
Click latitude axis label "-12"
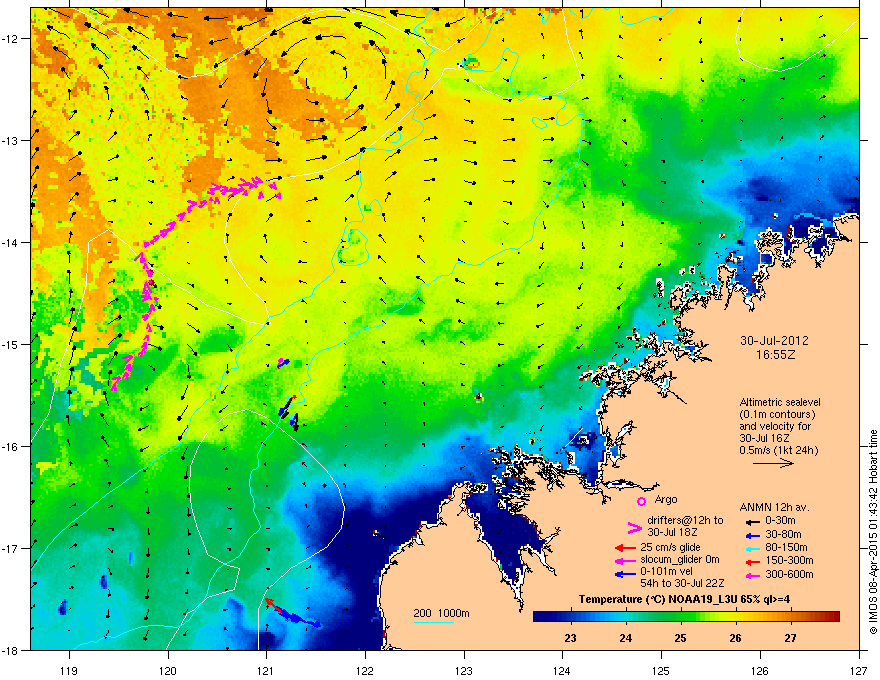[x=11, y=39]
